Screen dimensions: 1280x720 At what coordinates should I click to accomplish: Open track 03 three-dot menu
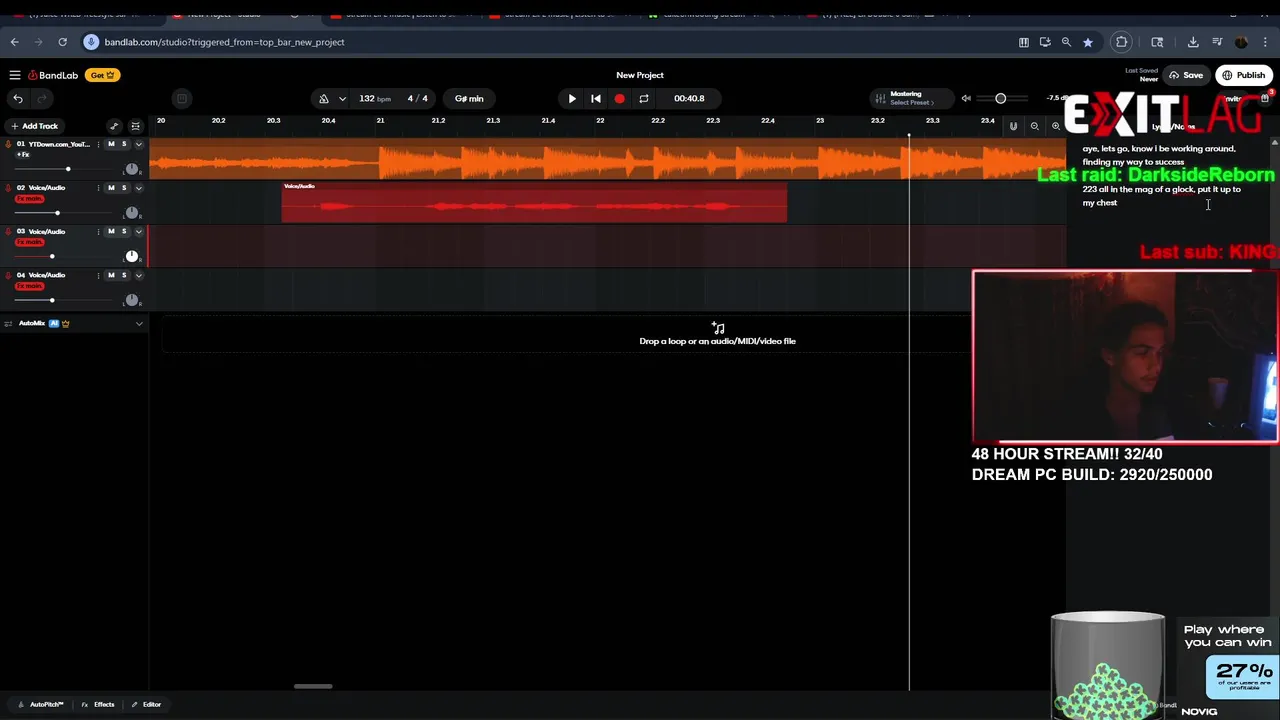click(x=98, y=232)
